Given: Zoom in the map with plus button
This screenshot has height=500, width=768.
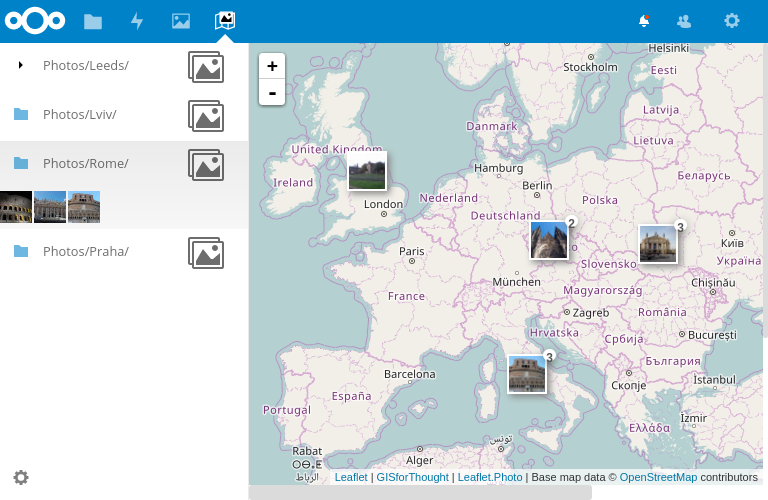Looking at the screenshot, I should (272, 66).
